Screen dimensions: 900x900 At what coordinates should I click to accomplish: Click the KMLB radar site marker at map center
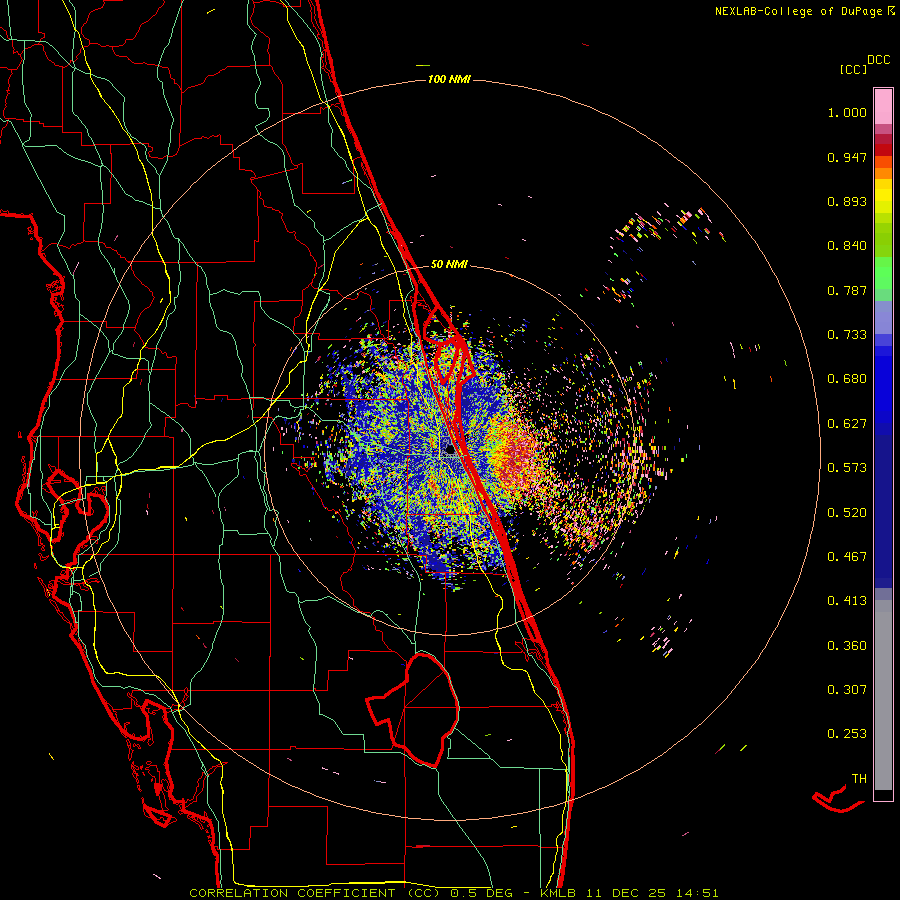pos(451,449)
